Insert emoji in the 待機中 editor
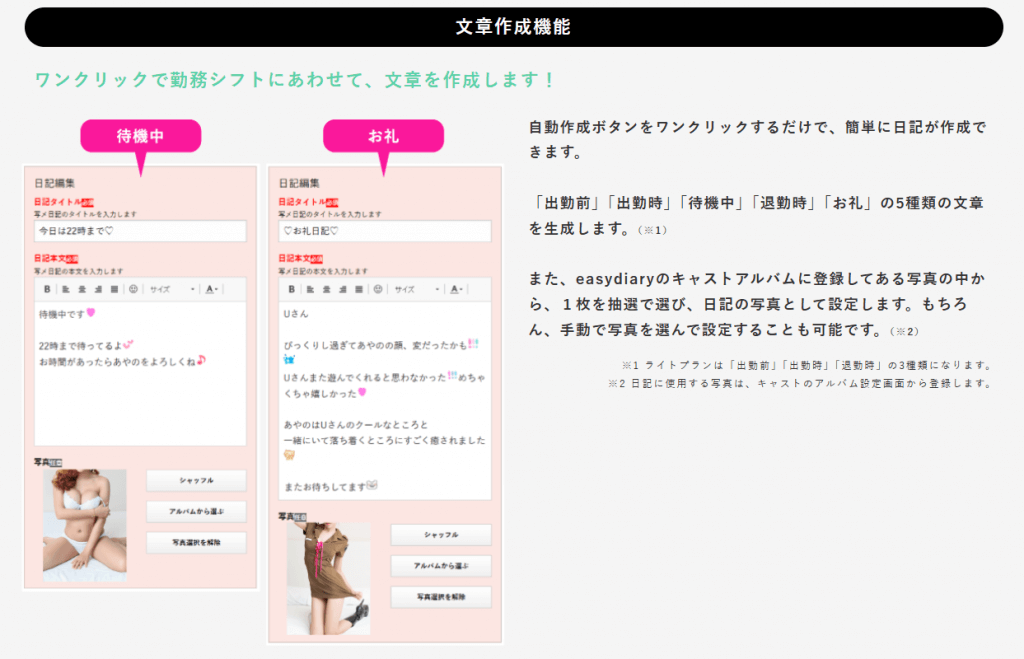This screenshot has height=659, width=1024. point(133,289)
